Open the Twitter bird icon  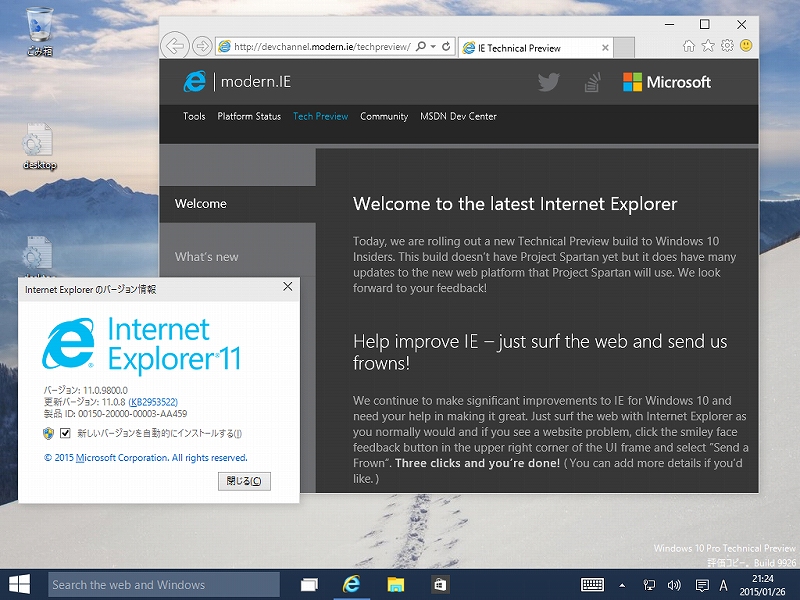click(x=548, y=82)
